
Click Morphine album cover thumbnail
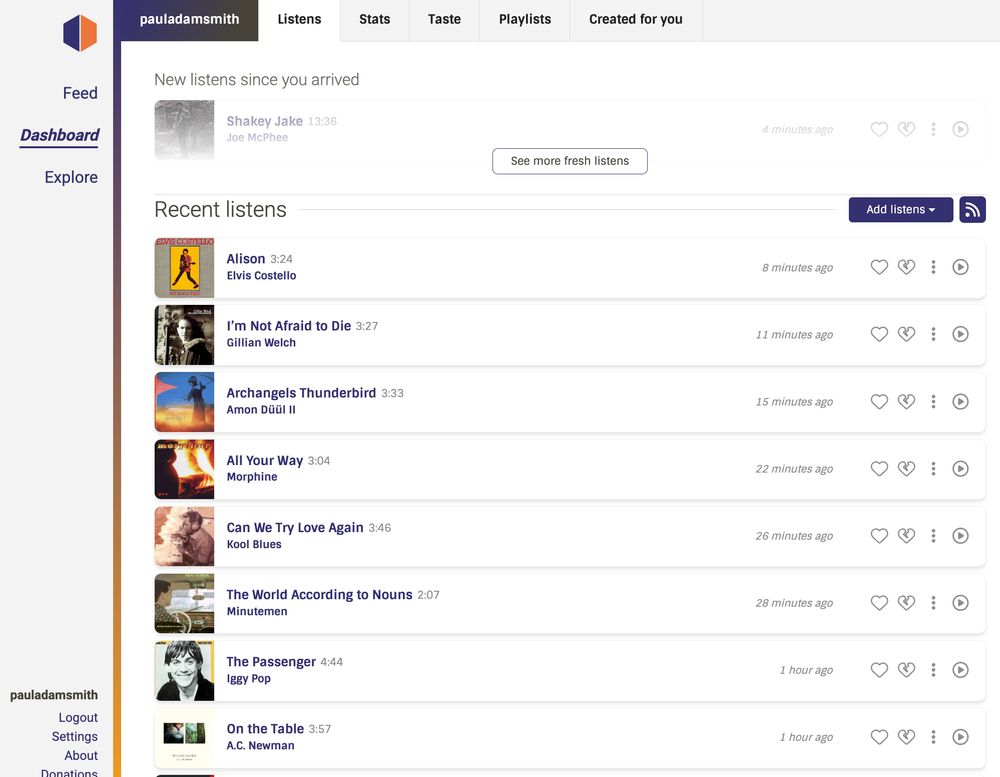click(x=184, y=469)
